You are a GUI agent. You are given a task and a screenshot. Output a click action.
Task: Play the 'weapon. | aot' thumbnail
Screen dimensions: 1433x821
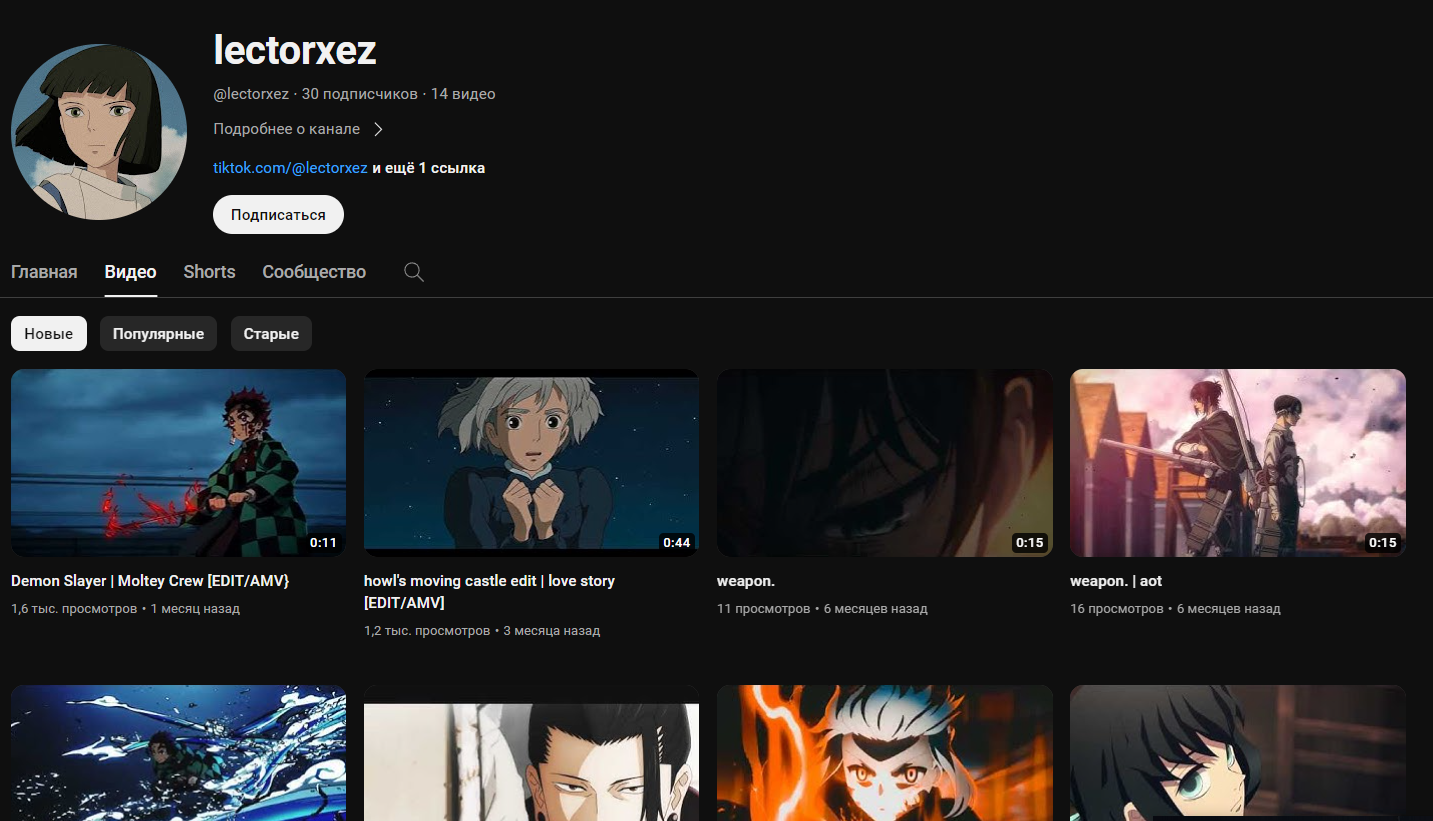pyautogui.click(x=1238, y=463)
